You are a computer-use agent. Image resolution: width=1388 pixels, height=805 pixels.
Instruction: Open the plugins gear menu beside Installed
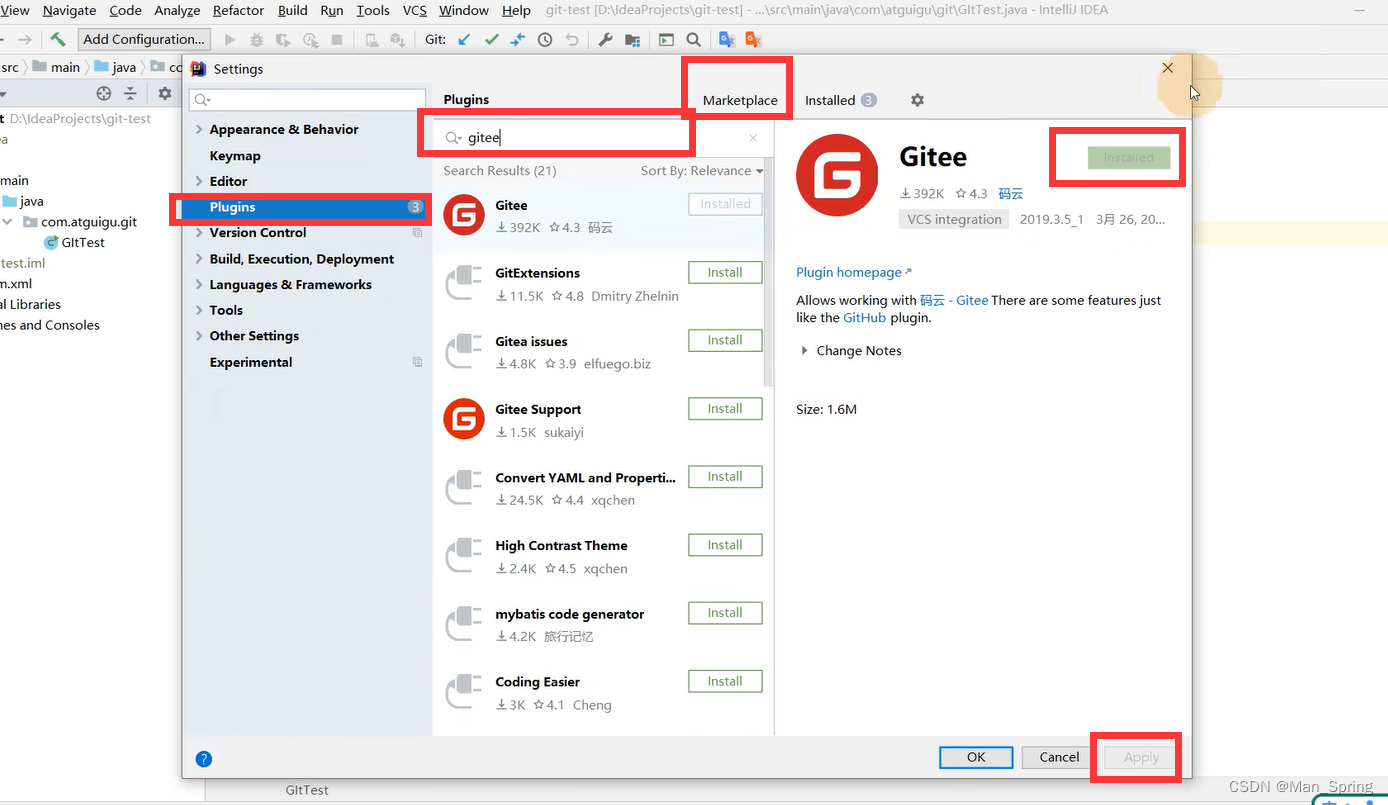click(917, 100)
